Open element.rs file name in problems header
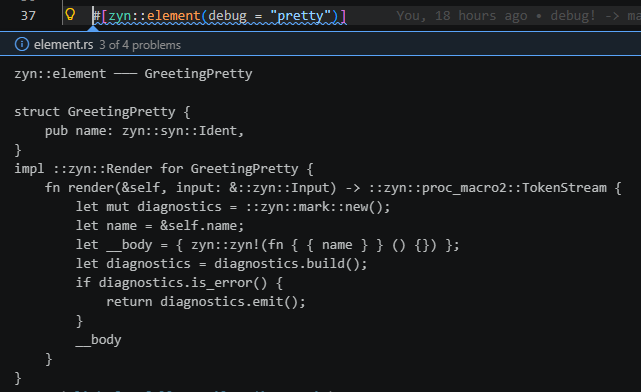The image size is (641, 392). (x=63, y=45)
